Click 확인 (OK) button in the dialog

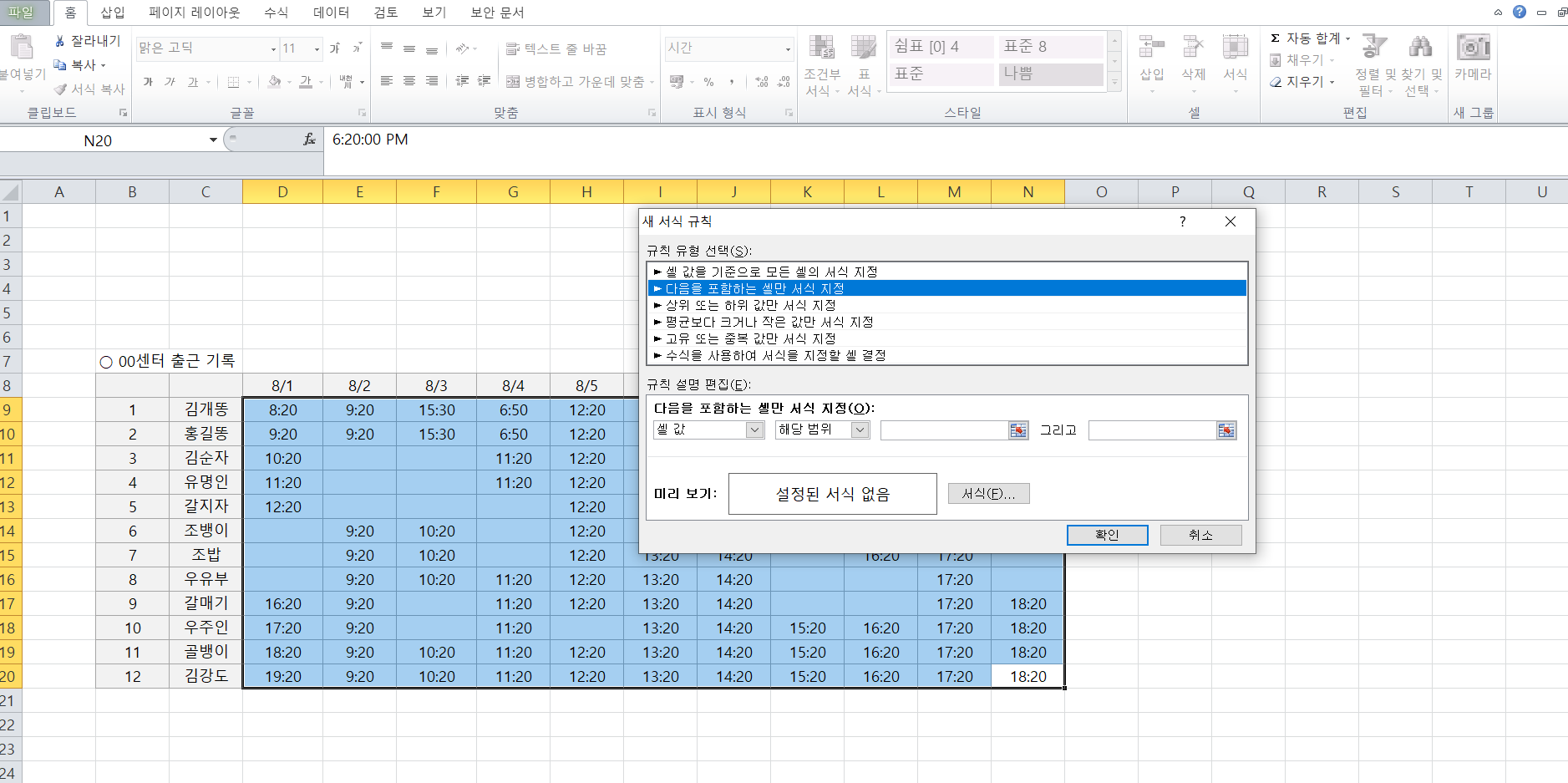[1107, 535]
